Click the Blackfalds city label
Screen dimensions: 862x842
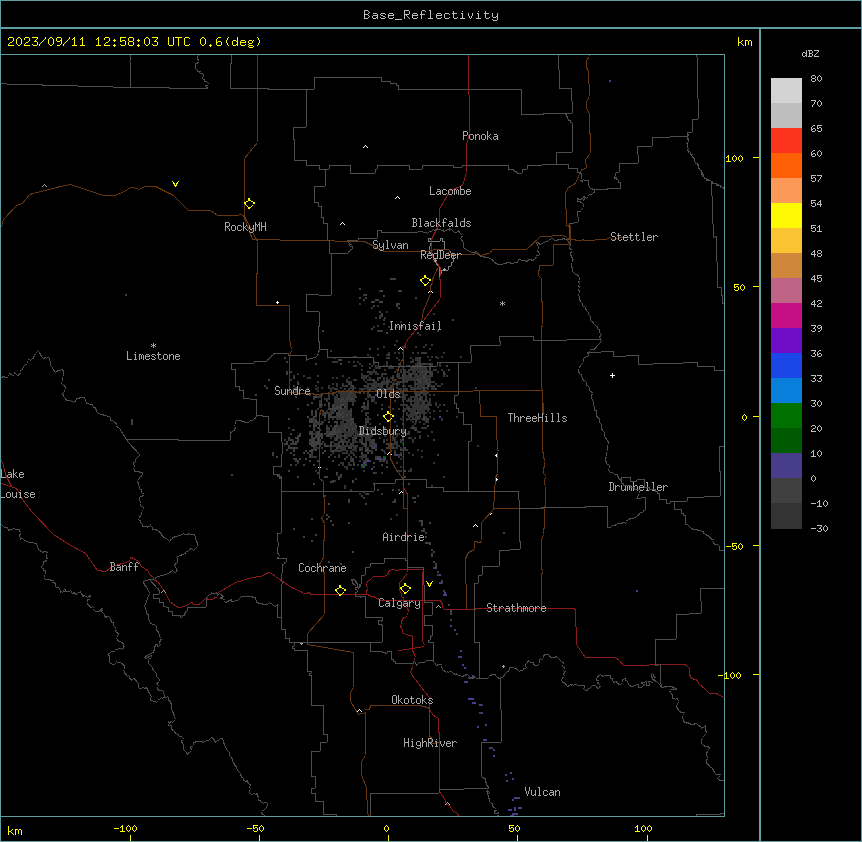(441, 223)
